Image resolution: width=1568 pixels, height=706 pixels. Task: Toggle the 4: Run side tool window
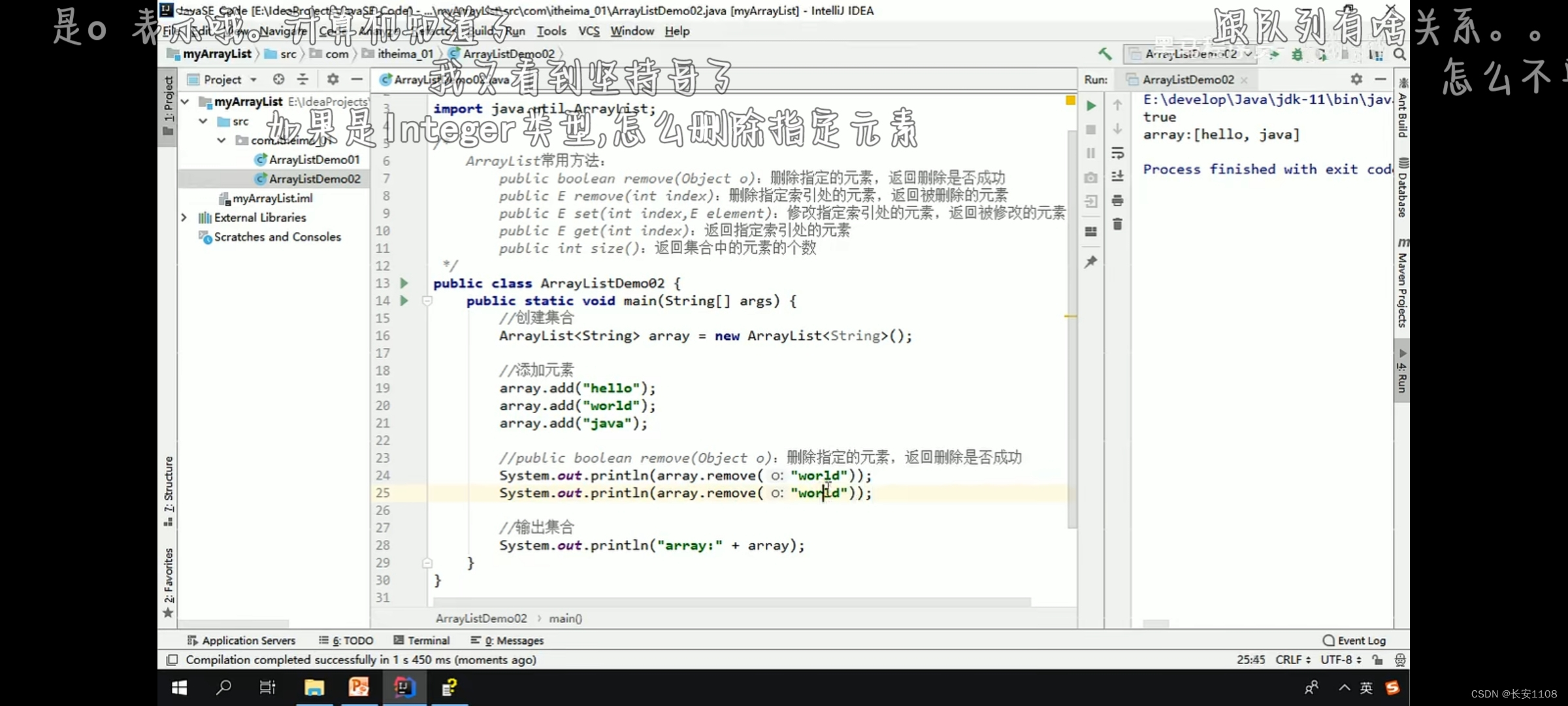pyautogui.click(x=1401, y=370)
